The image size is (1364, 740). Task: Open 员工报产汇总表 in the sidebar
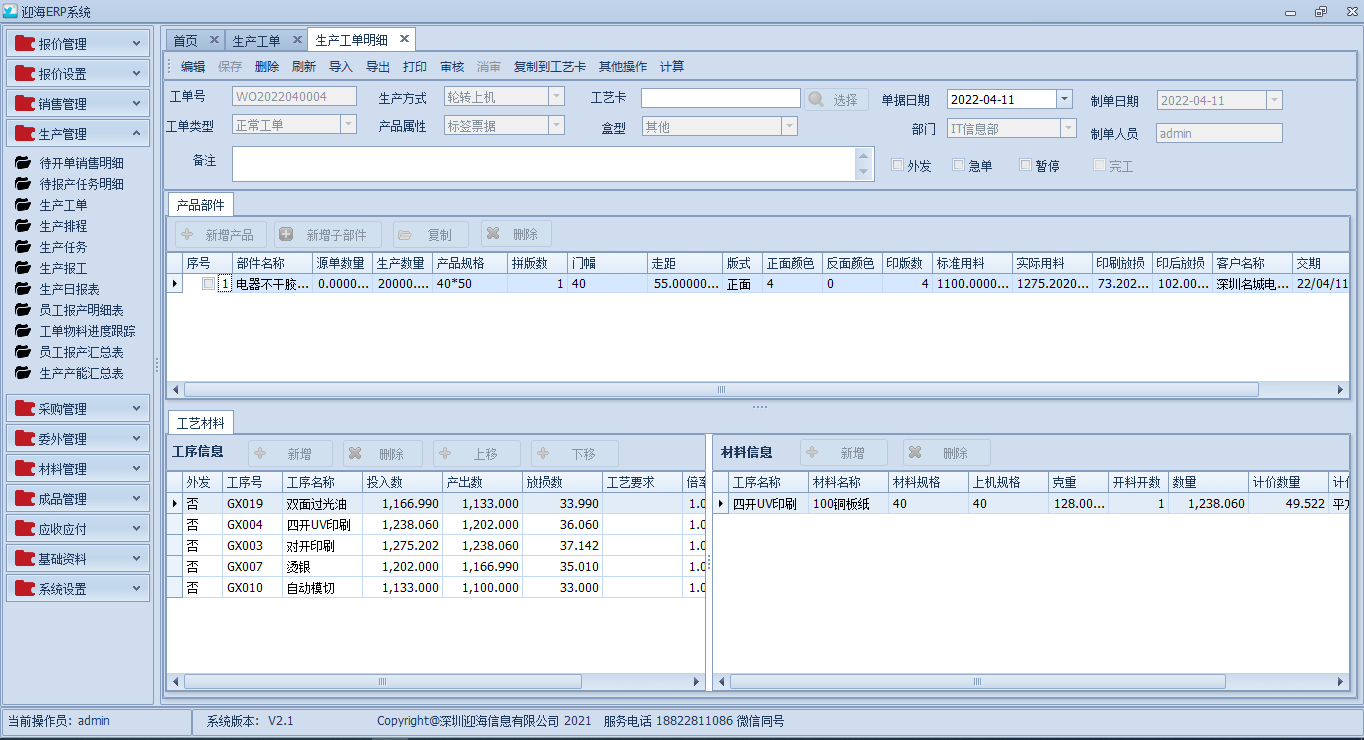coord(81,352)
